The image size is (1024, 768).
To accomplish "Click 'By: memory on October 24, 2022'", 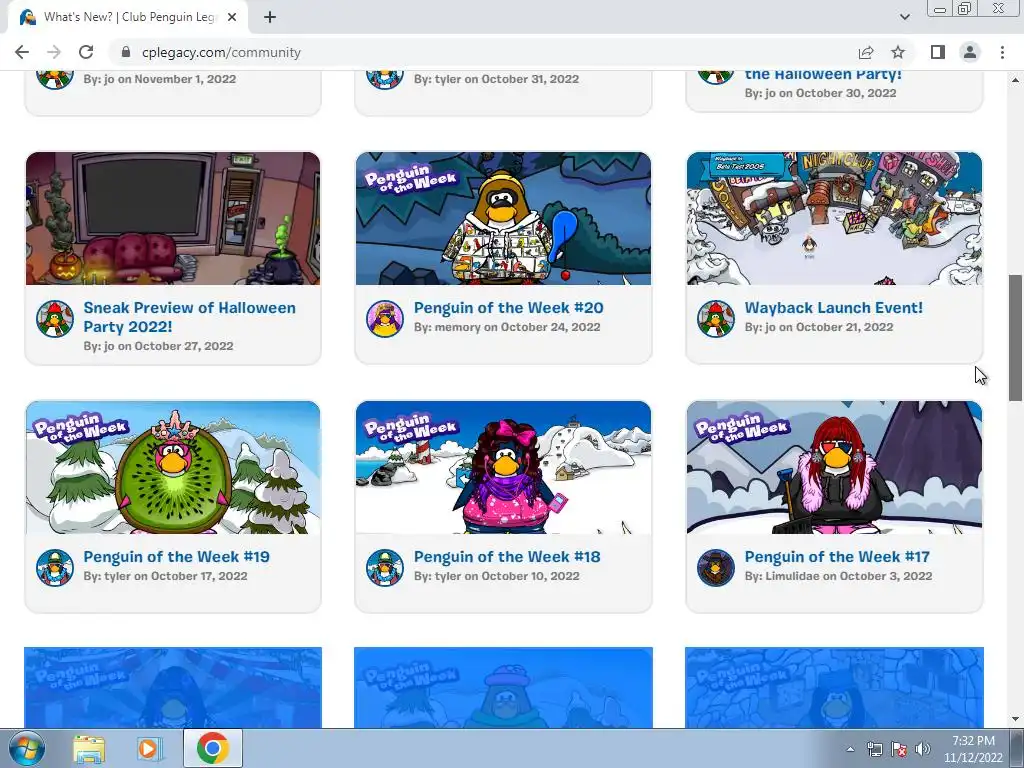I will [507, 327].
